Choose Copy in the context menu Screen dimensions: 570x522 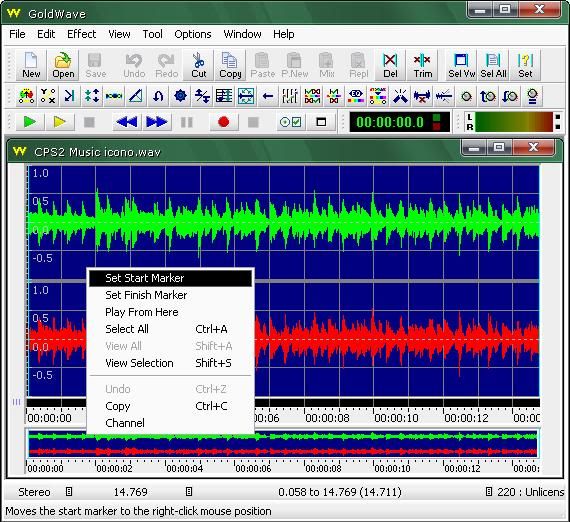[x=170, y=406]
